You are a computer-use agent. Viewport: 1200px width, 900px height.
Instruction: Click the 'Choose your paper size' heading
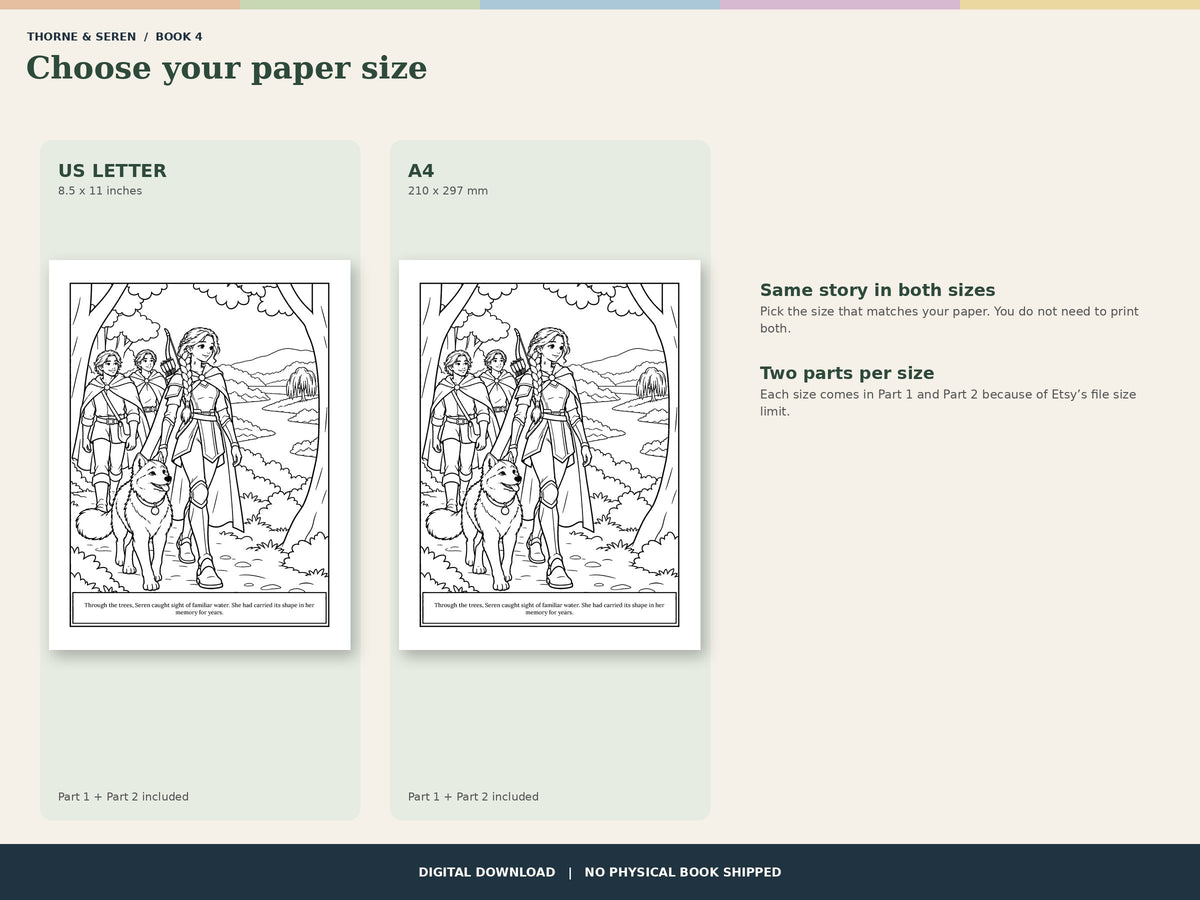pos(226,68)
